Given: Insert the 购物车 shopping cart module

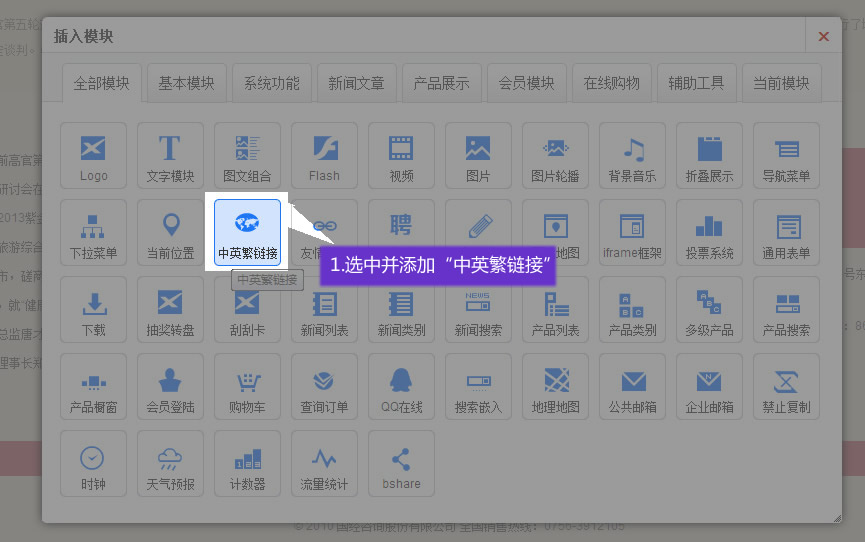Looking at the screenshot, I should tap(247, 387).
